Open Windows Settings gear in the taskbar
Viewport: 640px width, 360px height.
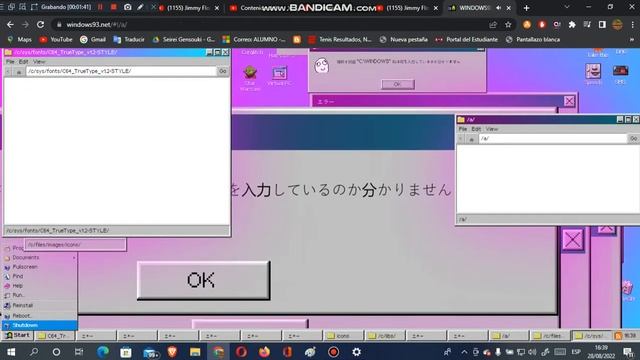pyautogui.click(x=356, y=352)
